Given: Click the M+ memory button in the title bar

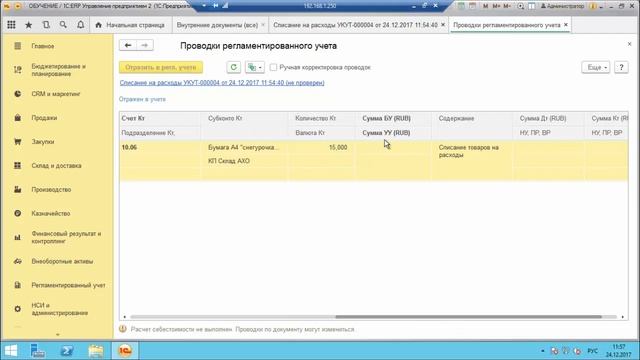Looking at the screenshot, I should (x=496, y=6).
